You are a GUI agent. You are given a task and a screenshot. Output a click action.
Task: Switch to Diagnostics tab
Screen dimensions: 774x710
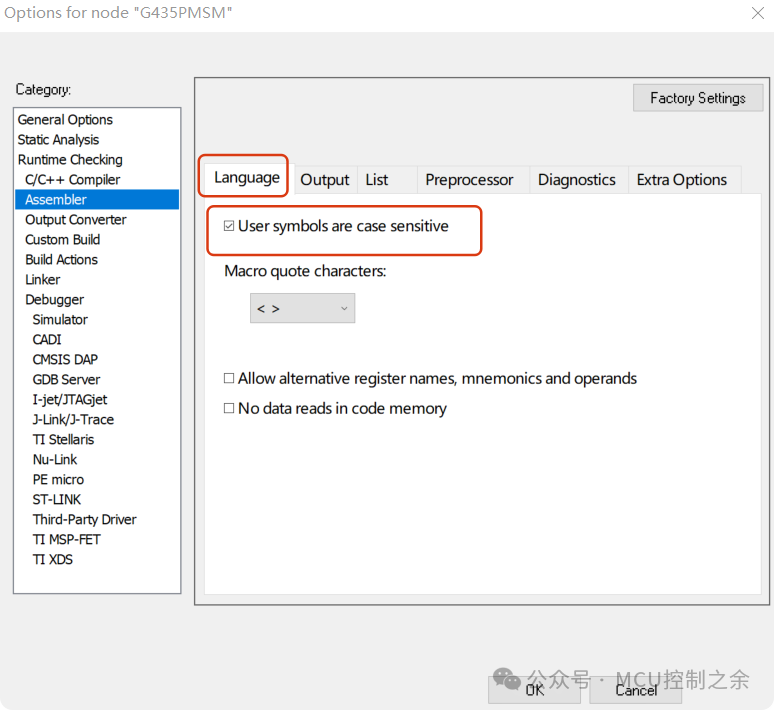pos(577,180)
